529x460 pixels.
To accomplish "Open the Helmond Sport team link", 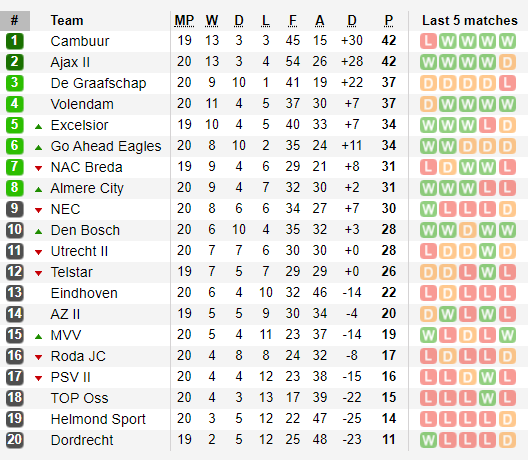I will 98,419.
